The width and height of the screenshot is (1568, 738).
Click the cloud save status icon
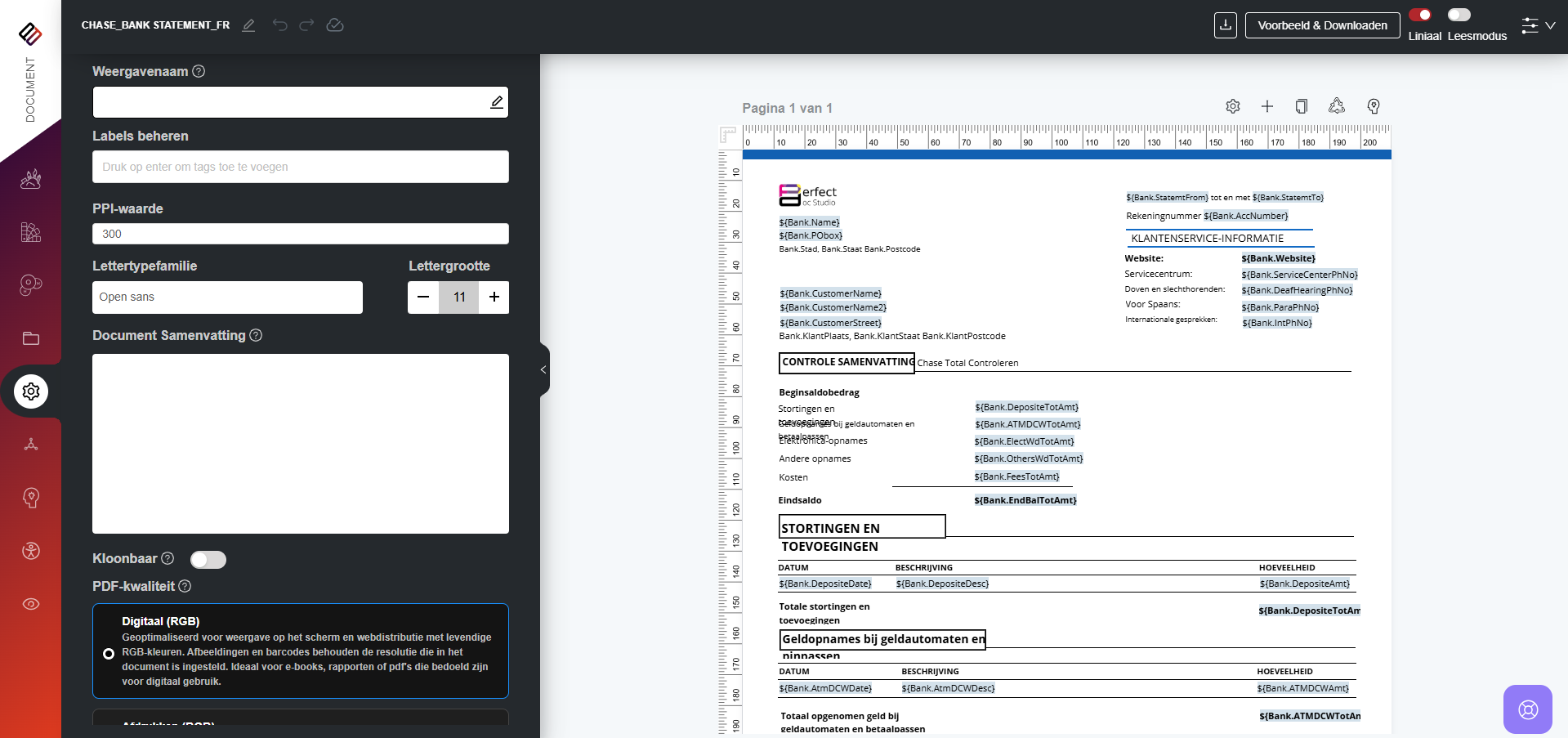(335, 25)
